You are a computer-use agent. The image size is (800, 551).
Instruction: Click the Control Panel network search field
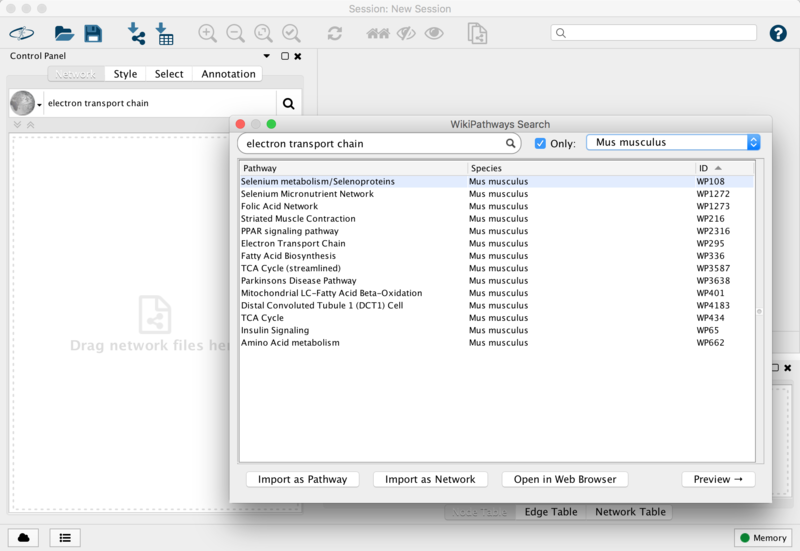click(160, 104)
